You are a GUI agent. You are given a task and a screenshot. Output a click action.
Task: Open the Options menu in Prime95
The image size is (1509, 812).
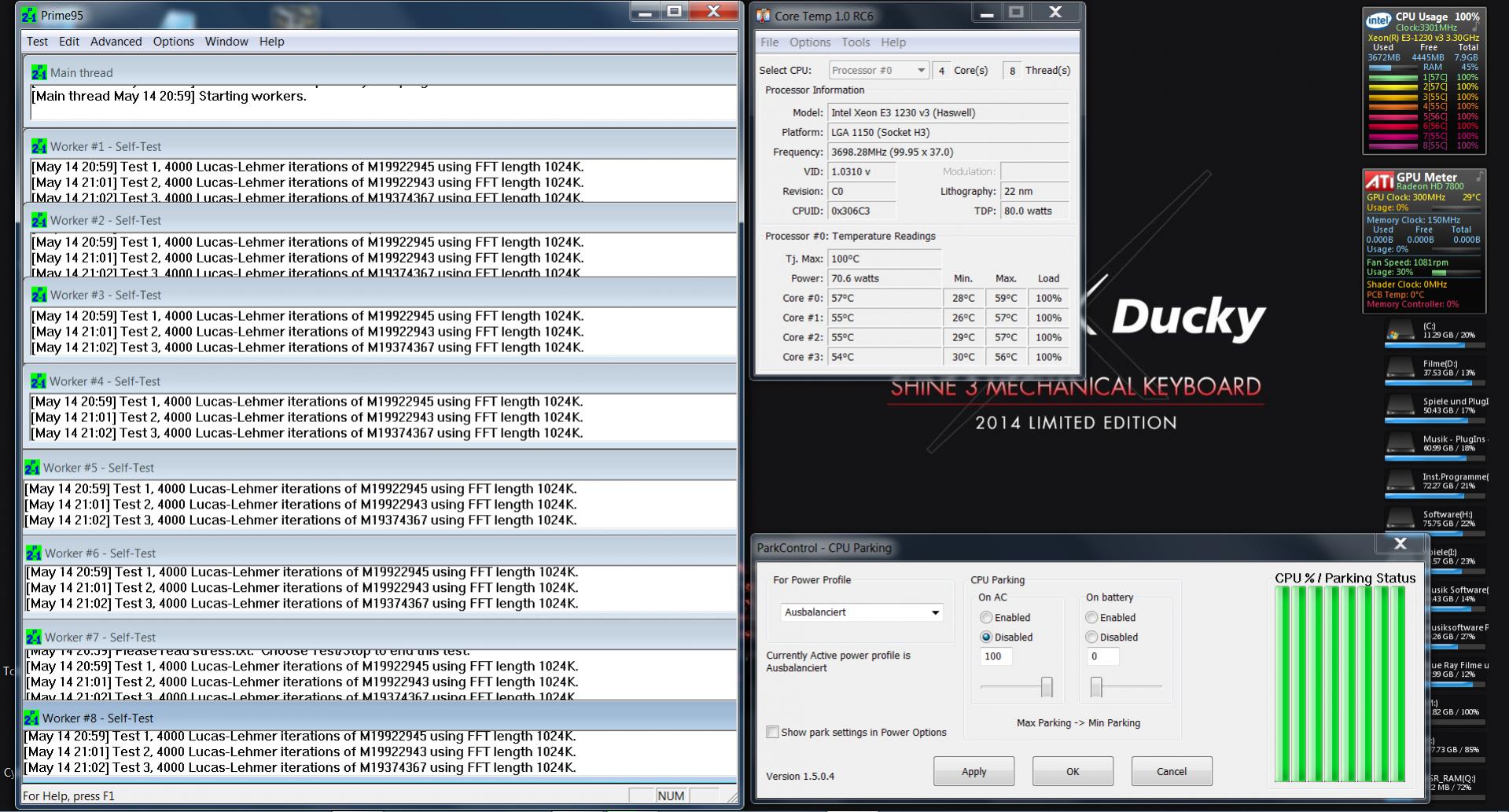tap(173, 42)
